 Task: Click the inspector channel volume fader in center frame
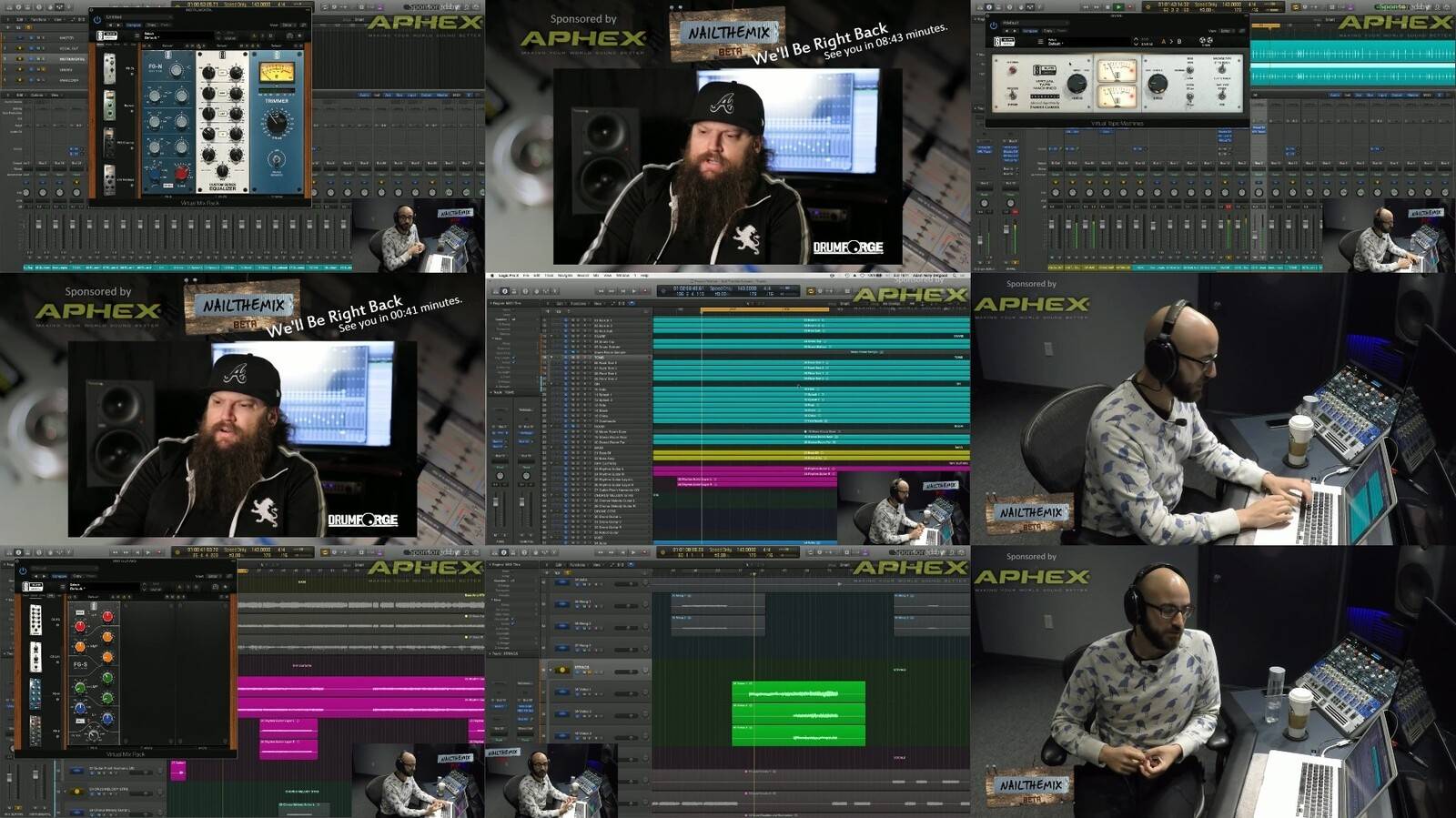point(496,501)
